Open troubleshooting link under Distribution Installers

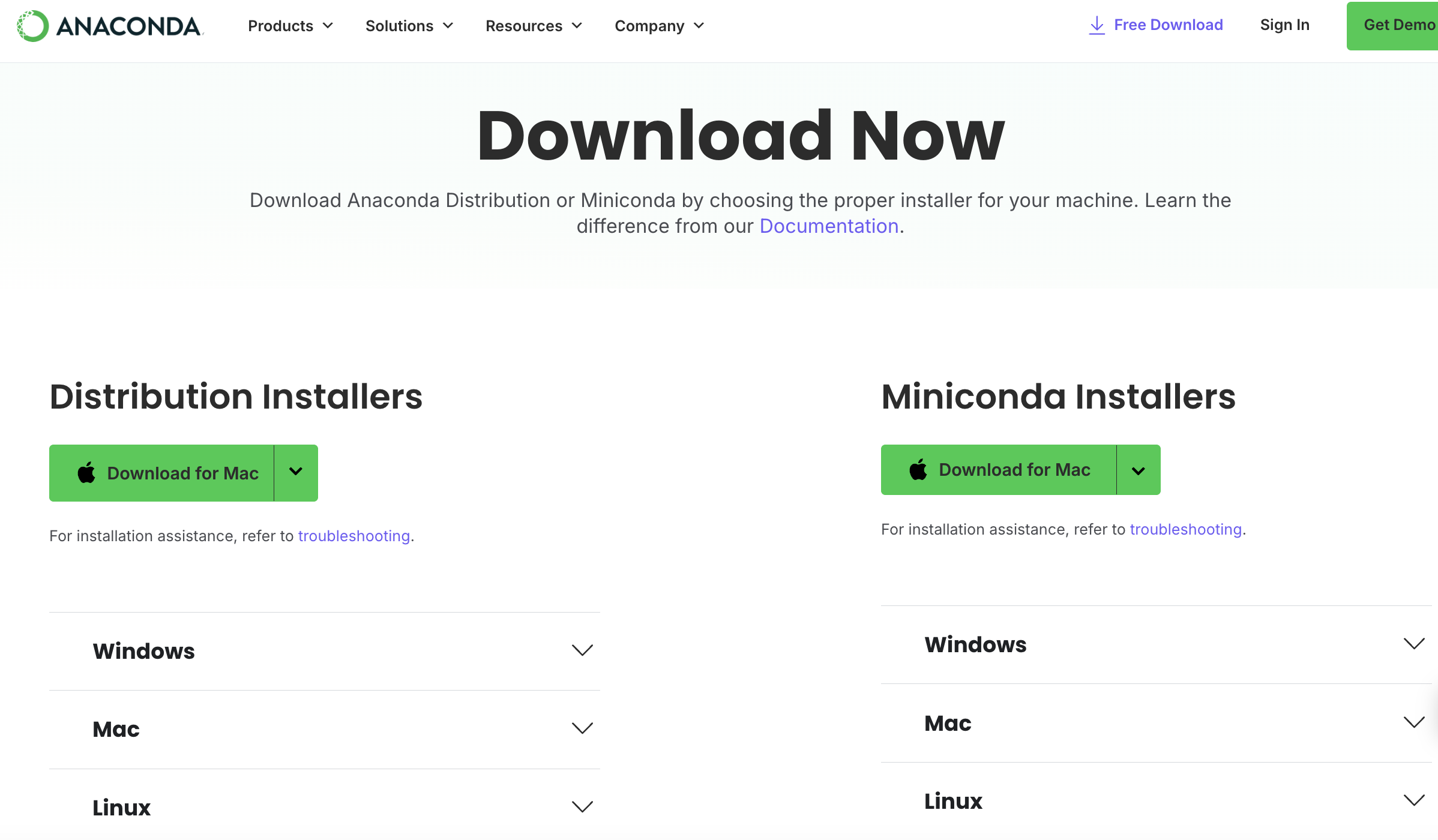coord(354,536)
